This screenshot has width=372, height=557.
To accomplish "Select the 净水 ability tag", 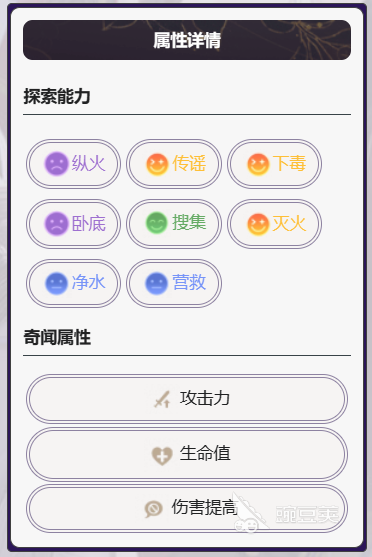I will pos(74,283).
